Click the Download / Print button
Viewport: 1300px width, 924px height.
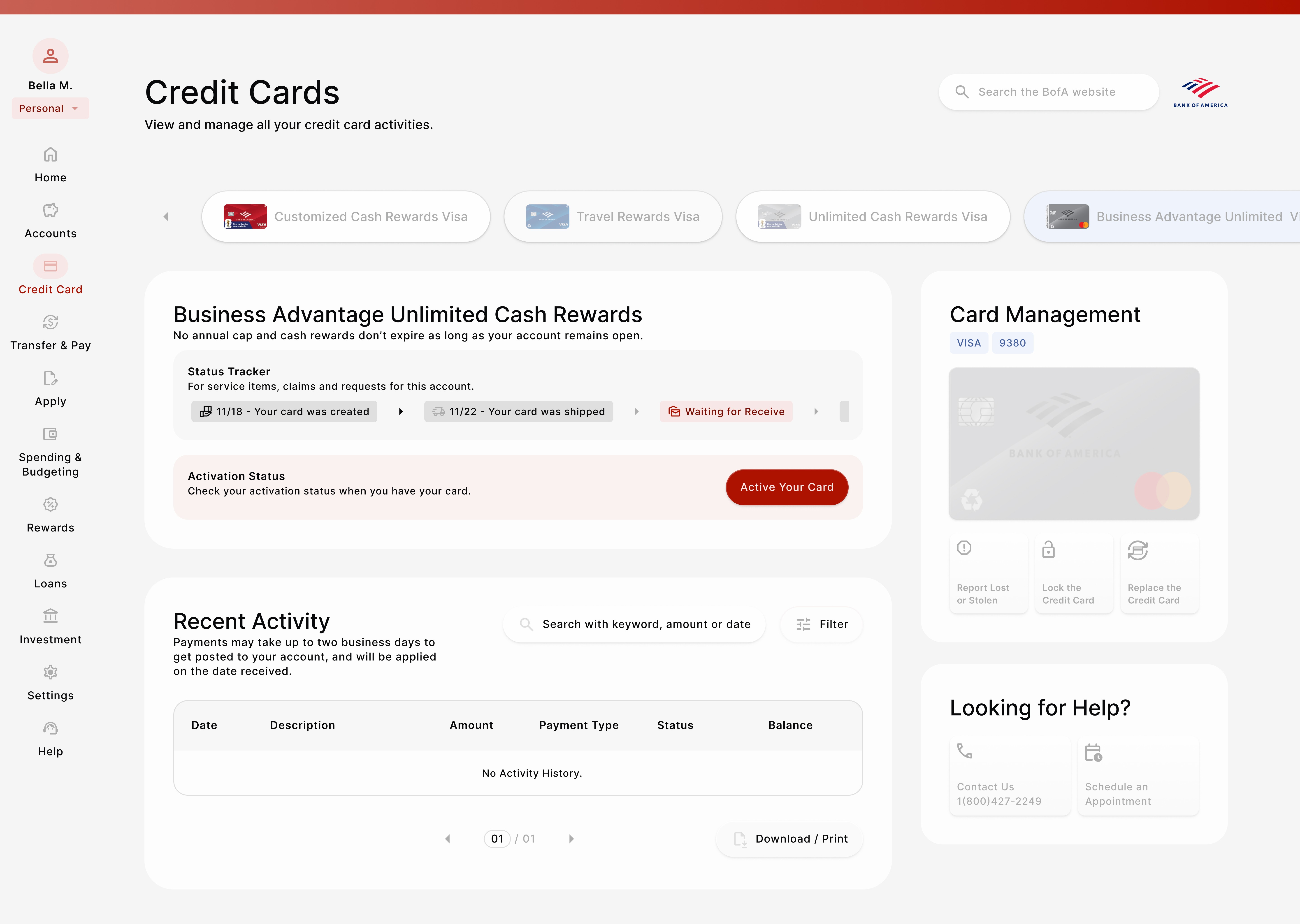tap(789, 839)
